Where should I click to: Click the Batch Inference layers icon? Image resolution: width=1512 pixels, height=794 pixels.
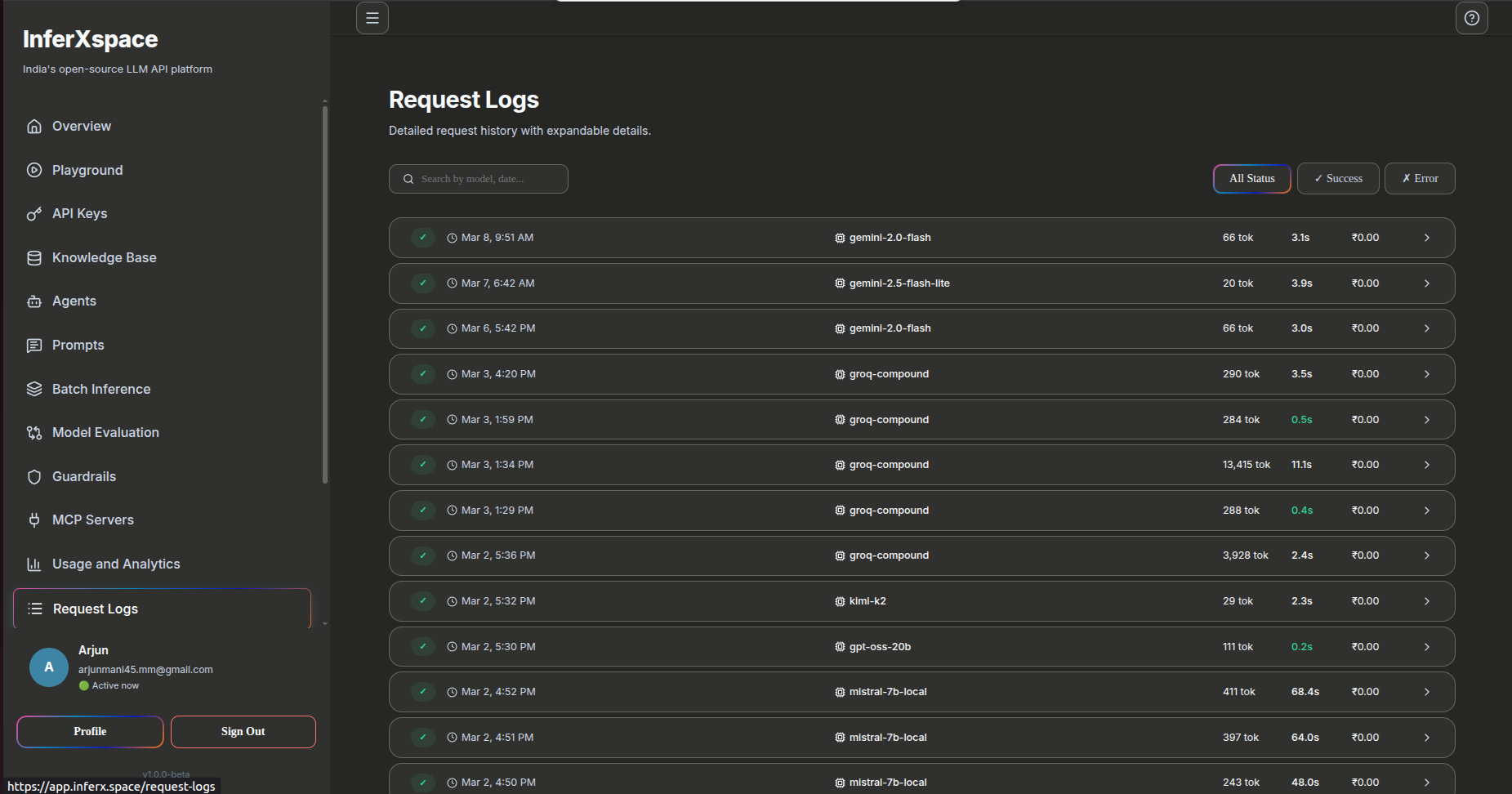click(34, 389)
